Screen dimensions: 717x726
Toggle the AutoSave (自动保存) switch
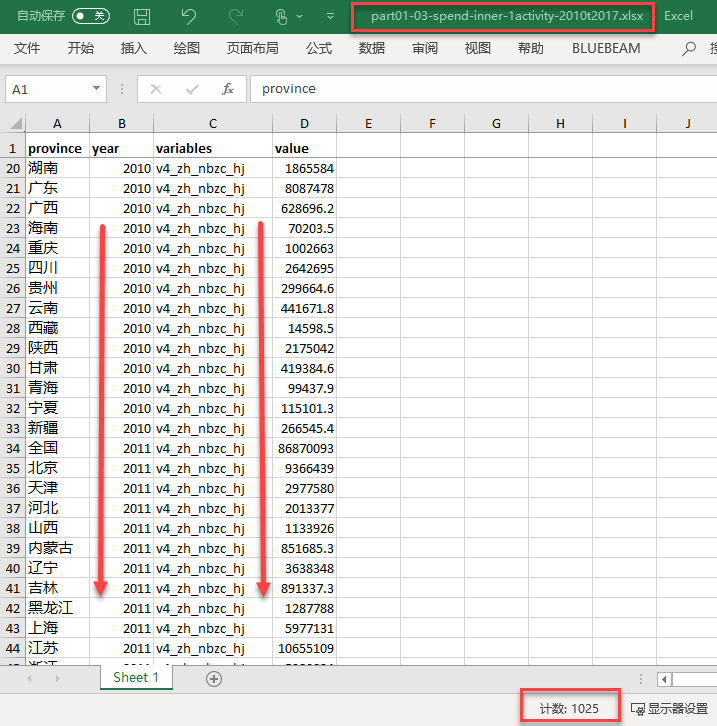point(91,16)
